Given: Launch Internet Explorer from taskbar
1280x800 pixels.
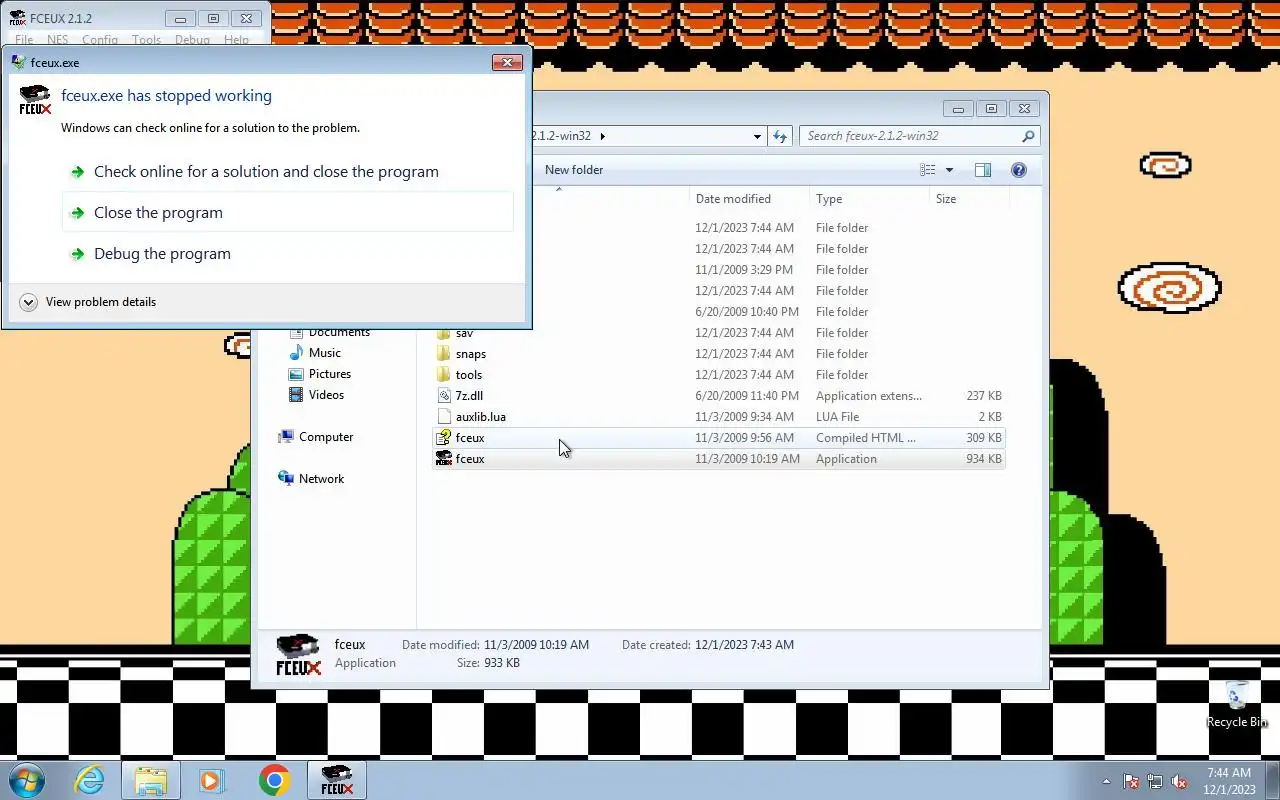Looking at the screenshot, I should pos(89,780).
